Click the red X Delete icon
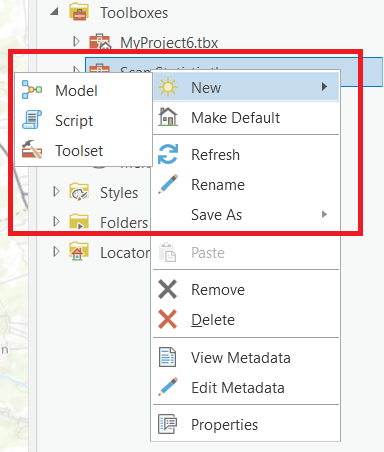 [x=167, y=319]
